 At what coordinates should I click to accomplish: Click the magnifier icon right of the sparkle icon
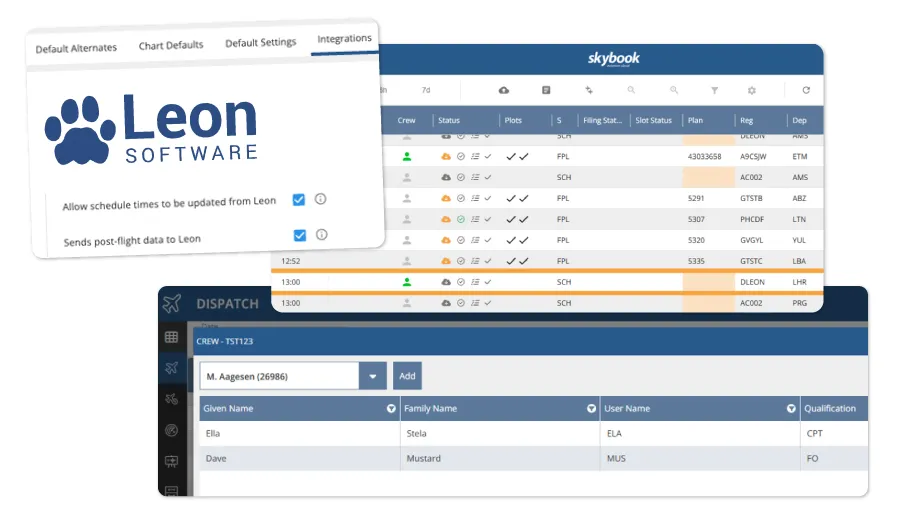pyautogui.click(x=631, y=90)
